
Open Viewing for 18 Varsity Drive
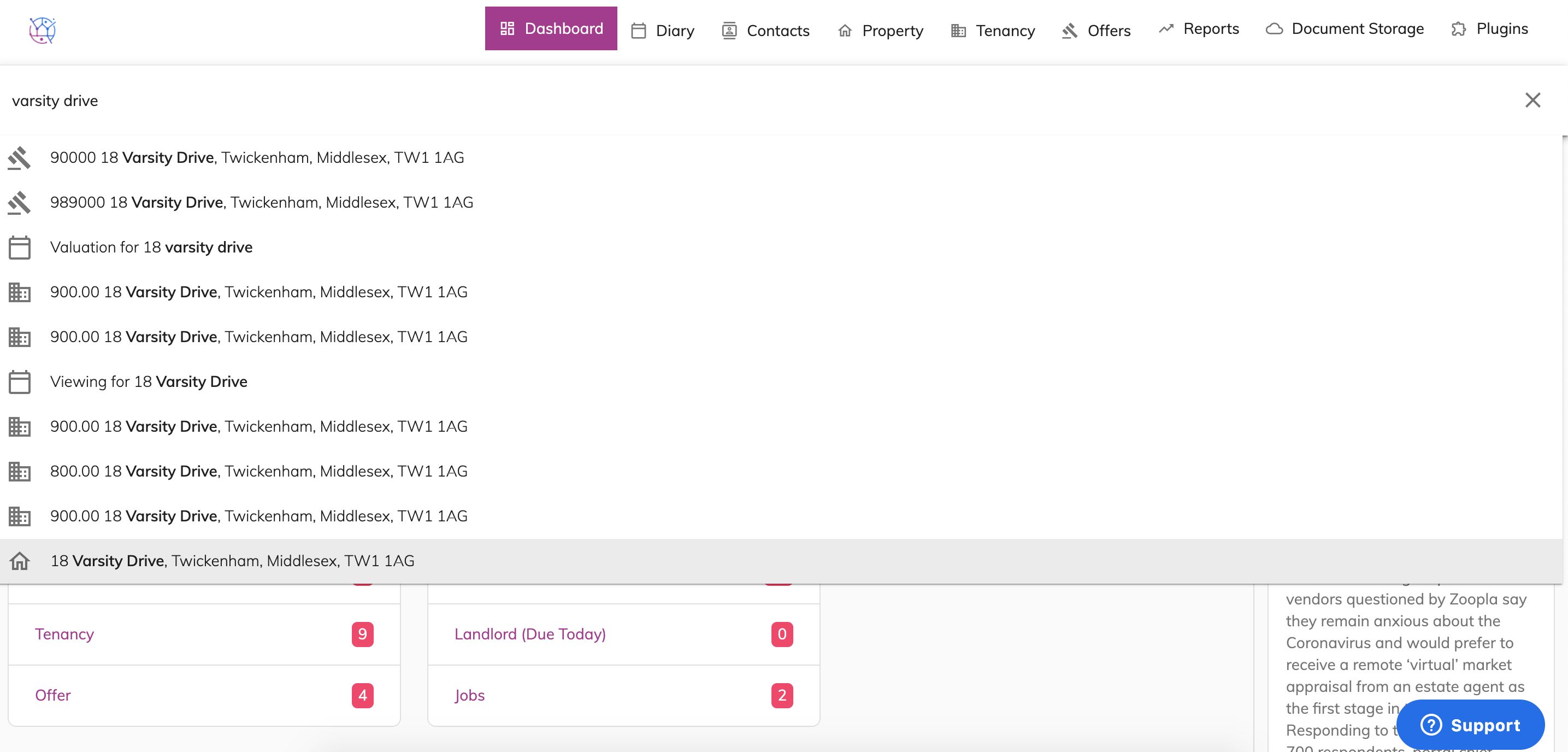coord(149,382)
